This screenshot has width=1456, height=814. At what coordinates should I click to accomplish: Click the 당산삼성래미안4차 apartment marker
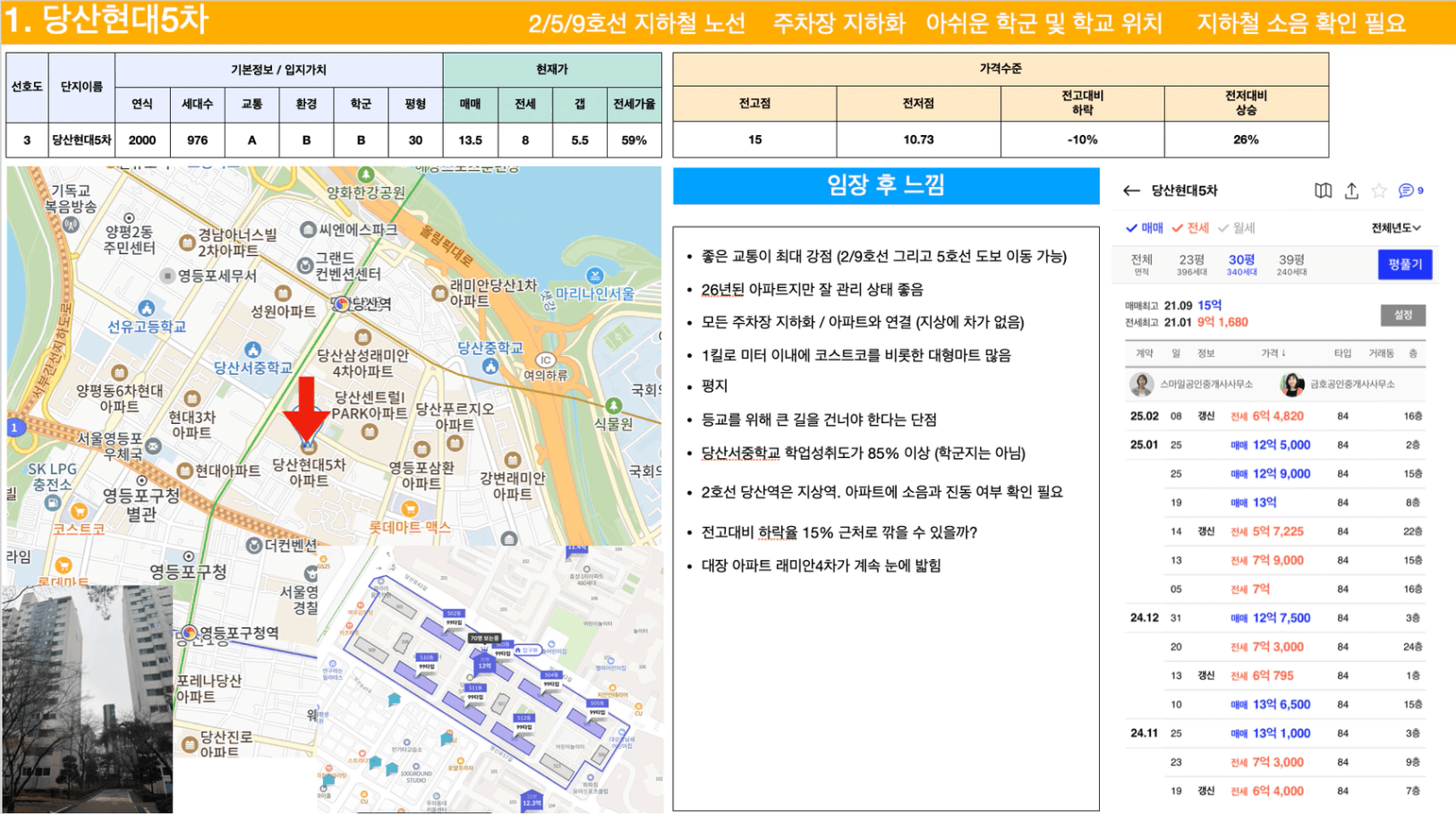pos(362,337)
